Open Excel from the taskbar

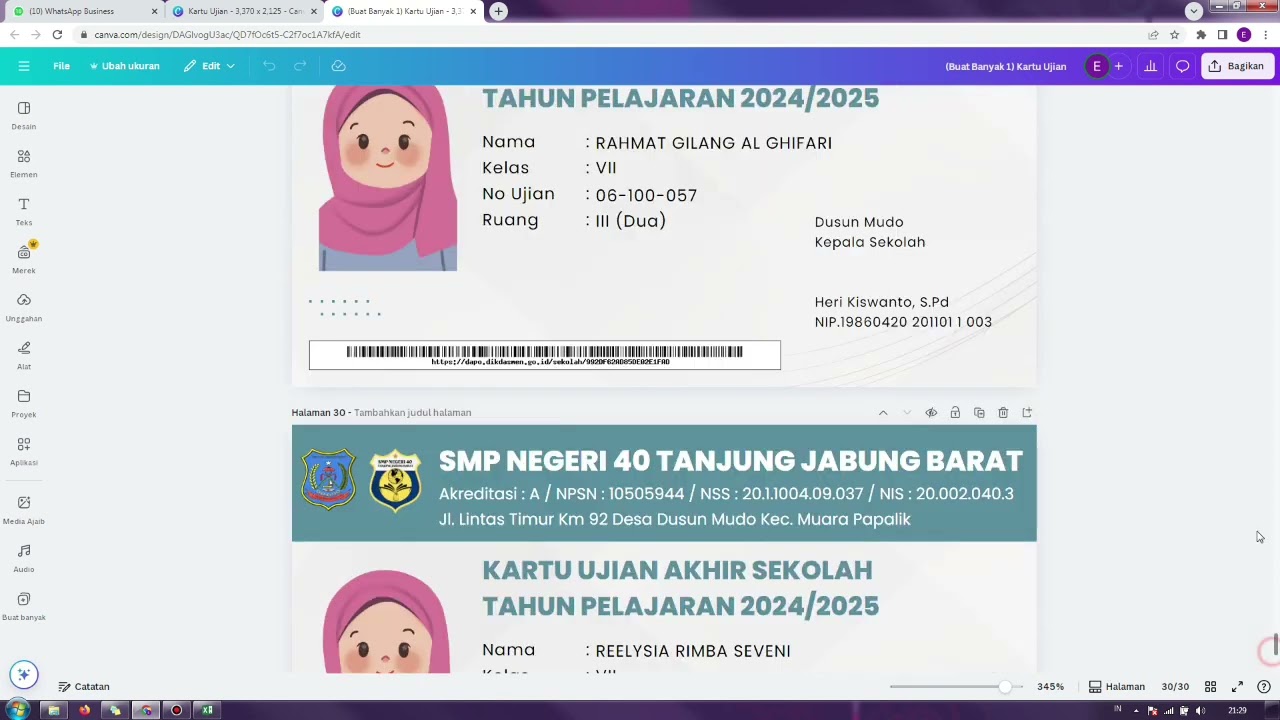207,710
